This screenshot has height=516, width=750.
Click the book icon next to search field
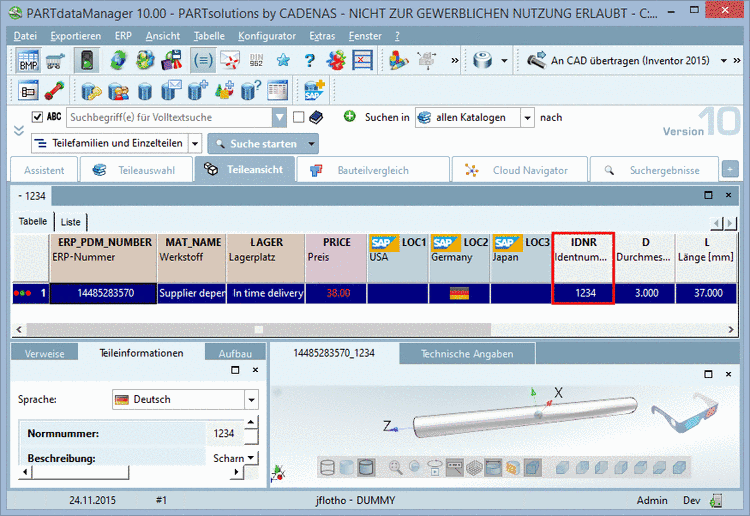[x=316, y=117]
